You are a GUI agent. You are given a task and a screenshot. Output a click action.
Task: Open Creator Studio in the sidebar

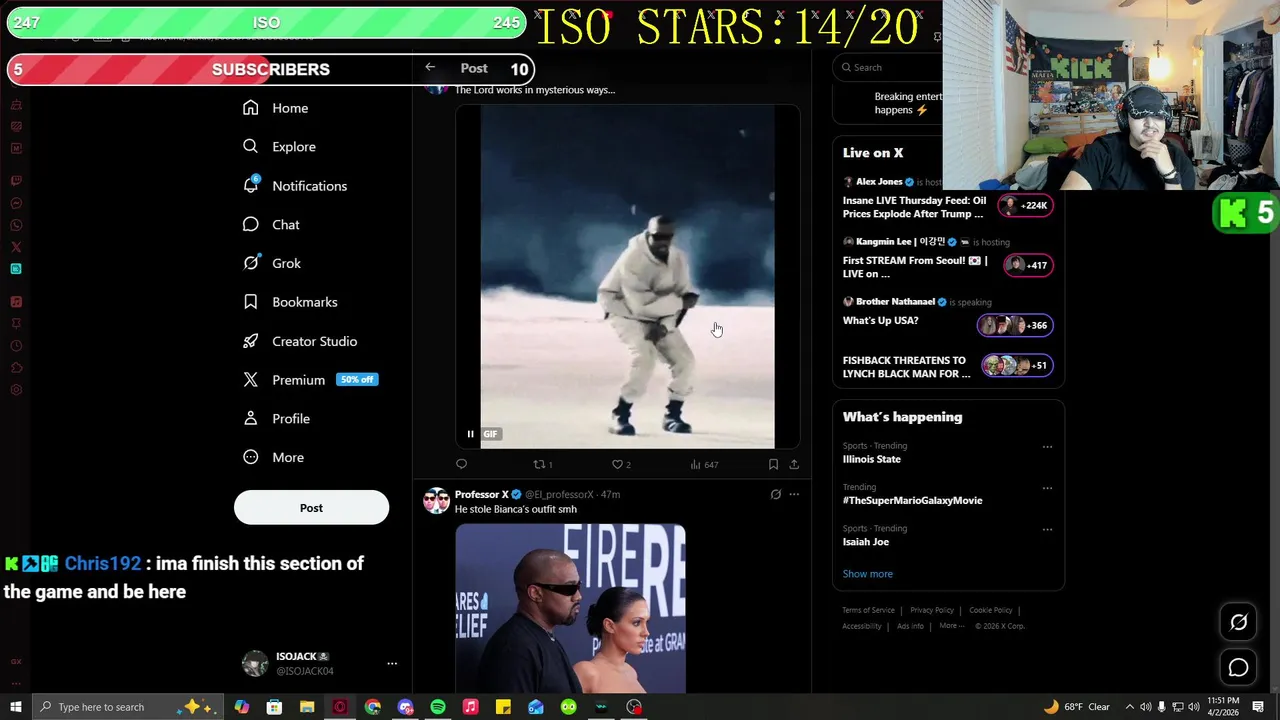300,341
